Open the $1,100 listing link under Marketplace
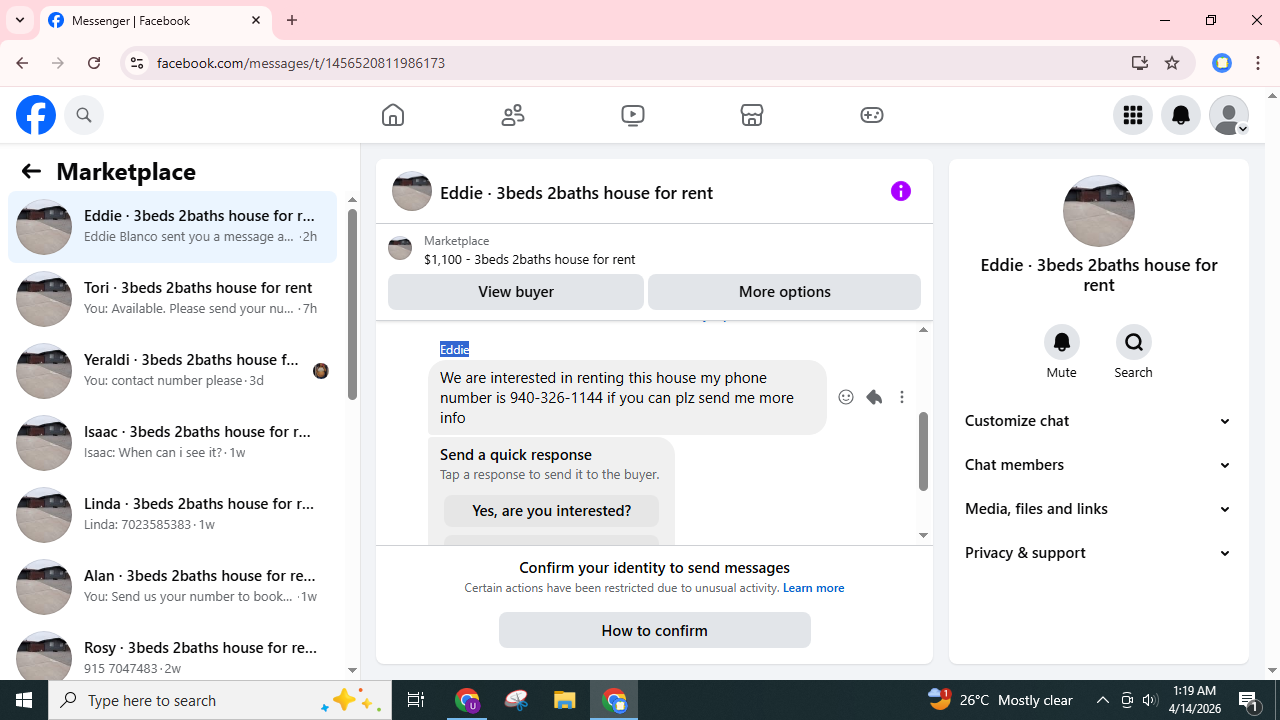Screen dimensions: 1280x720 (529, 259)
